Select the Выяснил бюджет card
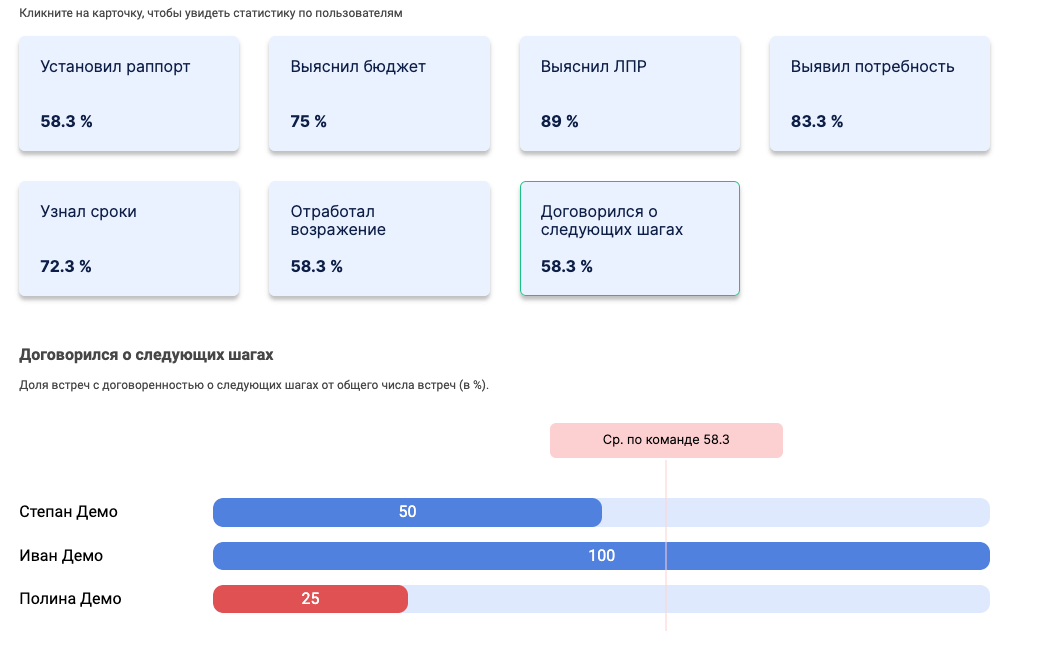 [x=379, y=94]
